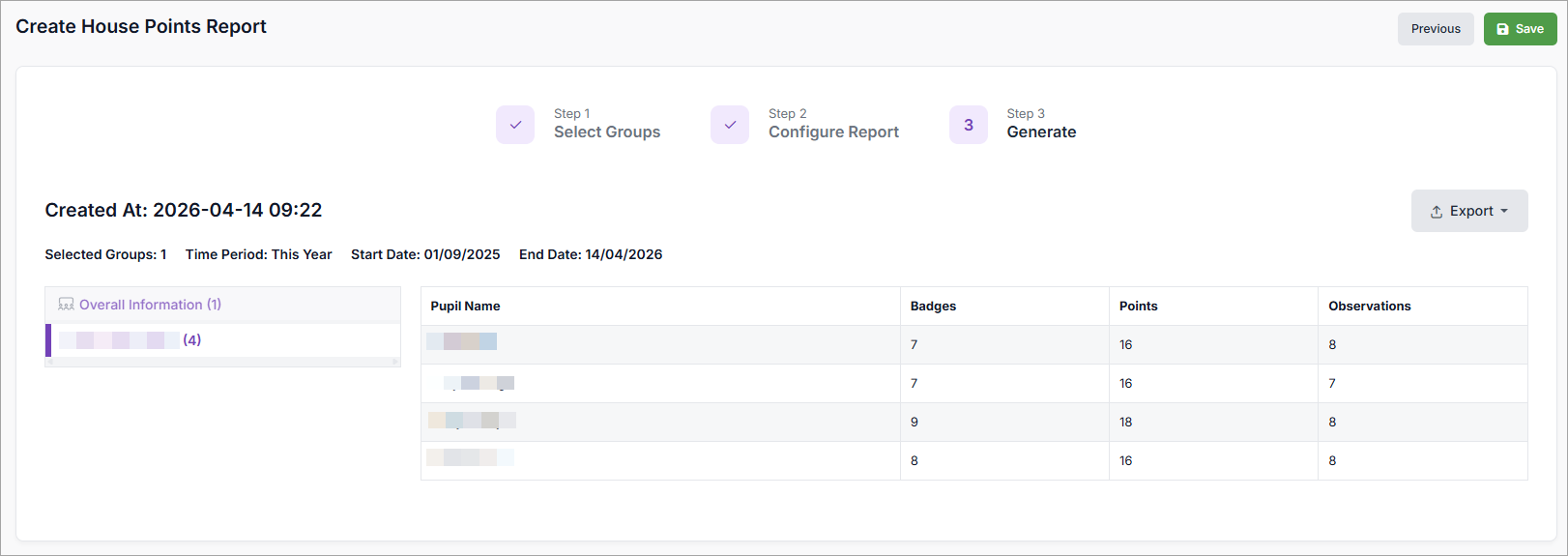This screenshot has height=556, width=1568.
Task: Click the floppy disk icon on Save
Action: pos(1502,29)
